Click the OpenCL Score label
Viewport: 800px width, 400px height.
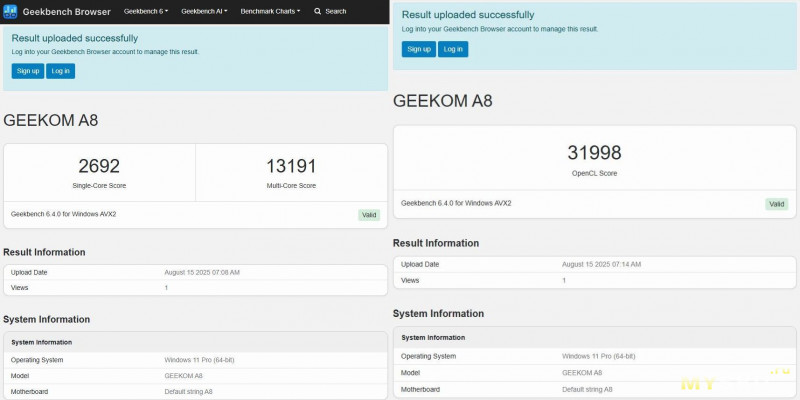click(594, 173)
